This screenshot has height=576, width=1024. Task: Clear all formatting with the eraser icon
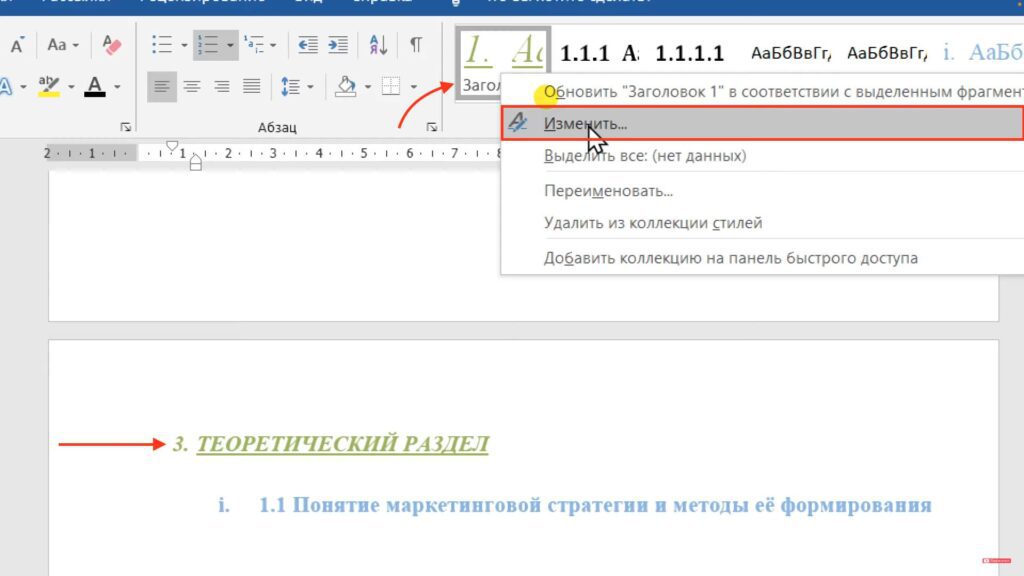point(112,45)
